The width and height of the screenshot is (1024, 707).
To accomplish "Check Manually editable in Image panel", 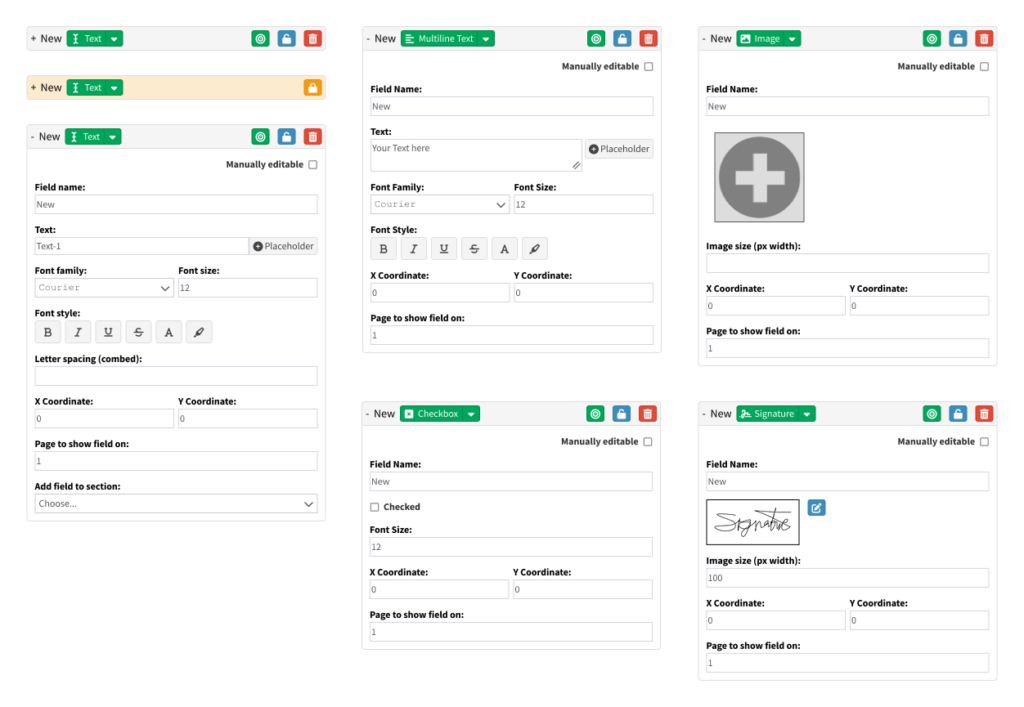I will (x=985, y=67).
